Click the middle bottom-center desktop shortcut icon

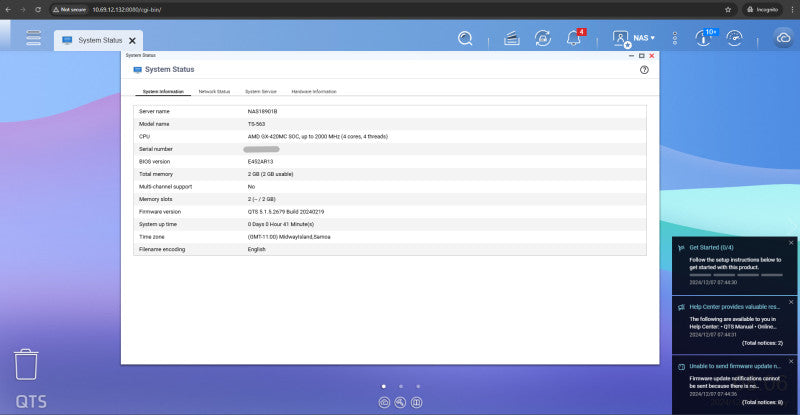click(401, 403)
